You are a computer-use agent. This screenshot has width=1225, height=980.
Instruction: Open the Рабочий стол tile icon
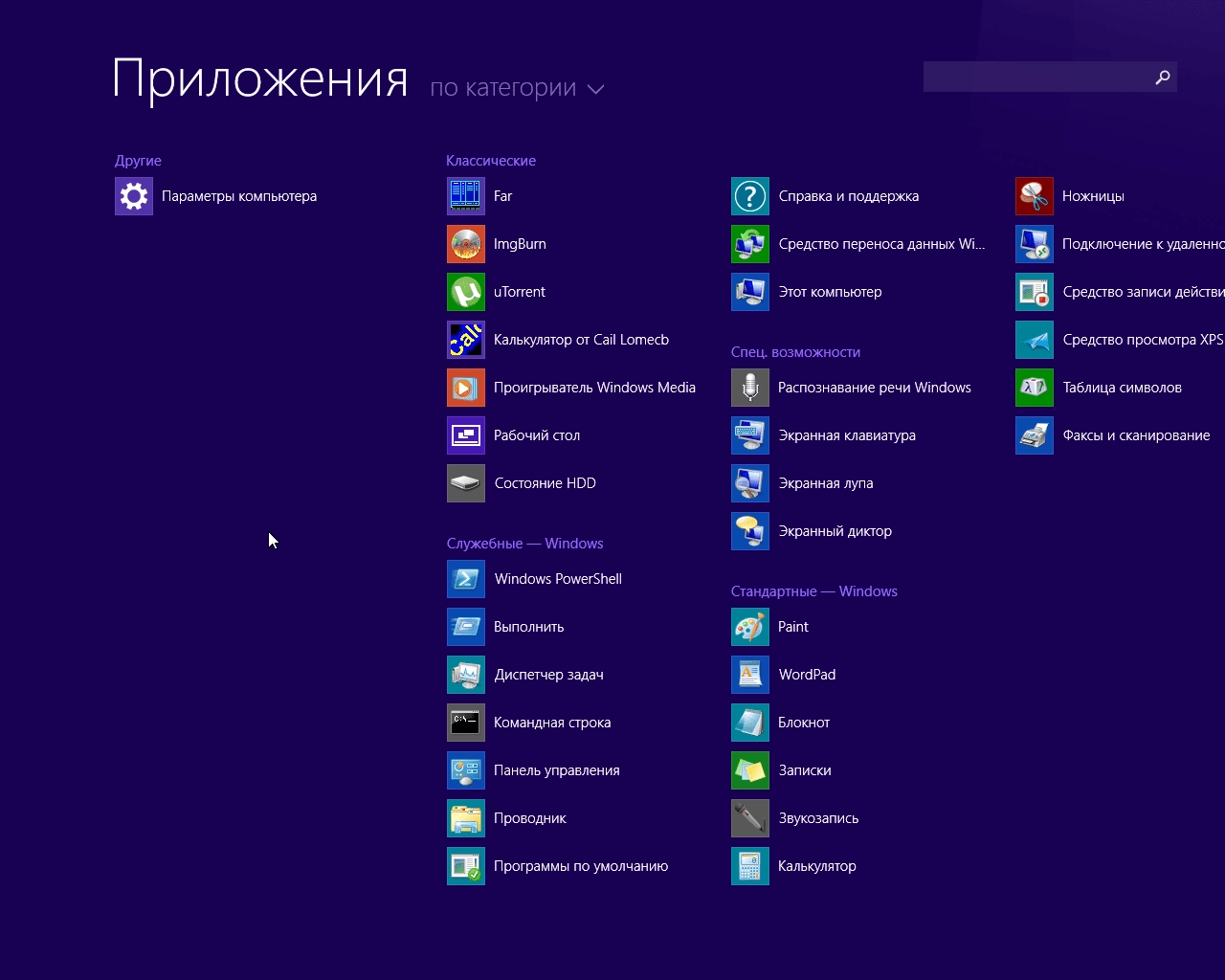[466, 435]
